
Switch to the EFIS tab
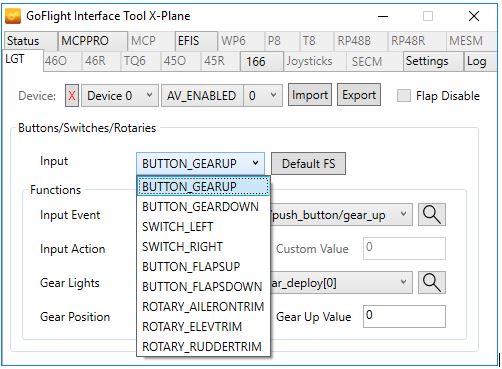196,41
